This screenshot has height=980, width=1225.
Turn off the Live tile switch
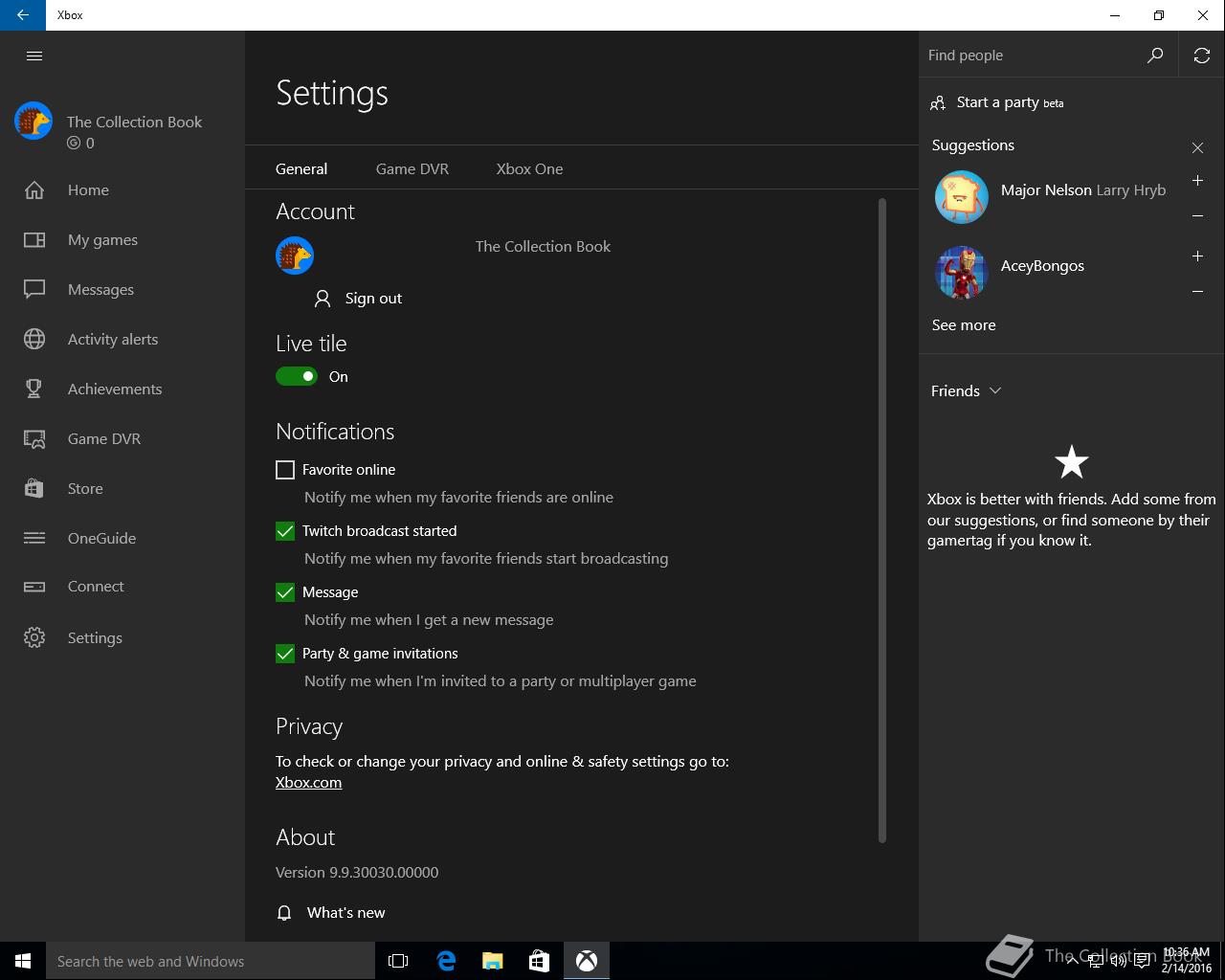click(x=297, y=376)
